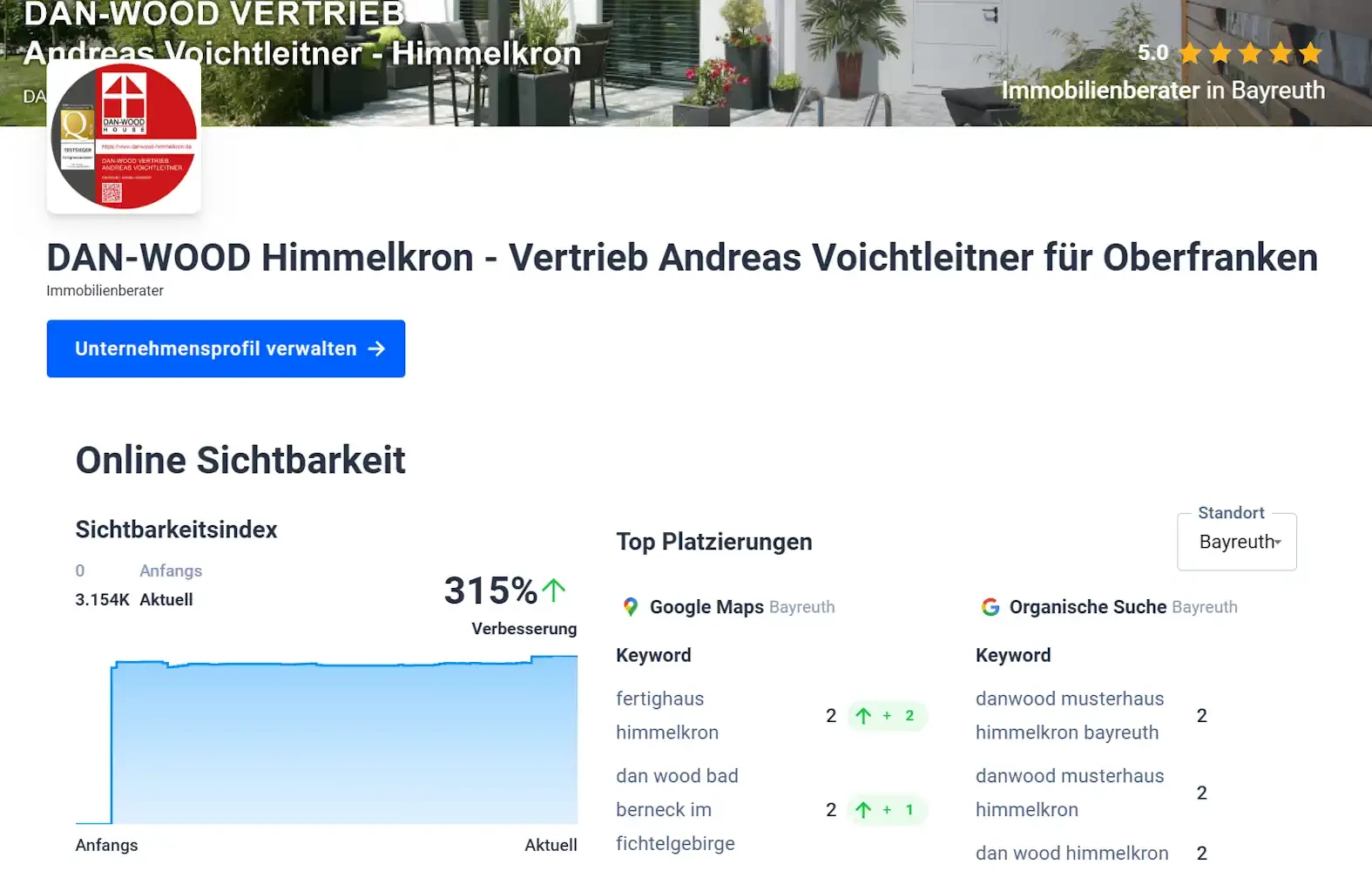Click the Google G organic search icon
Screen dimensions: 1372x871
coord(990,607)
